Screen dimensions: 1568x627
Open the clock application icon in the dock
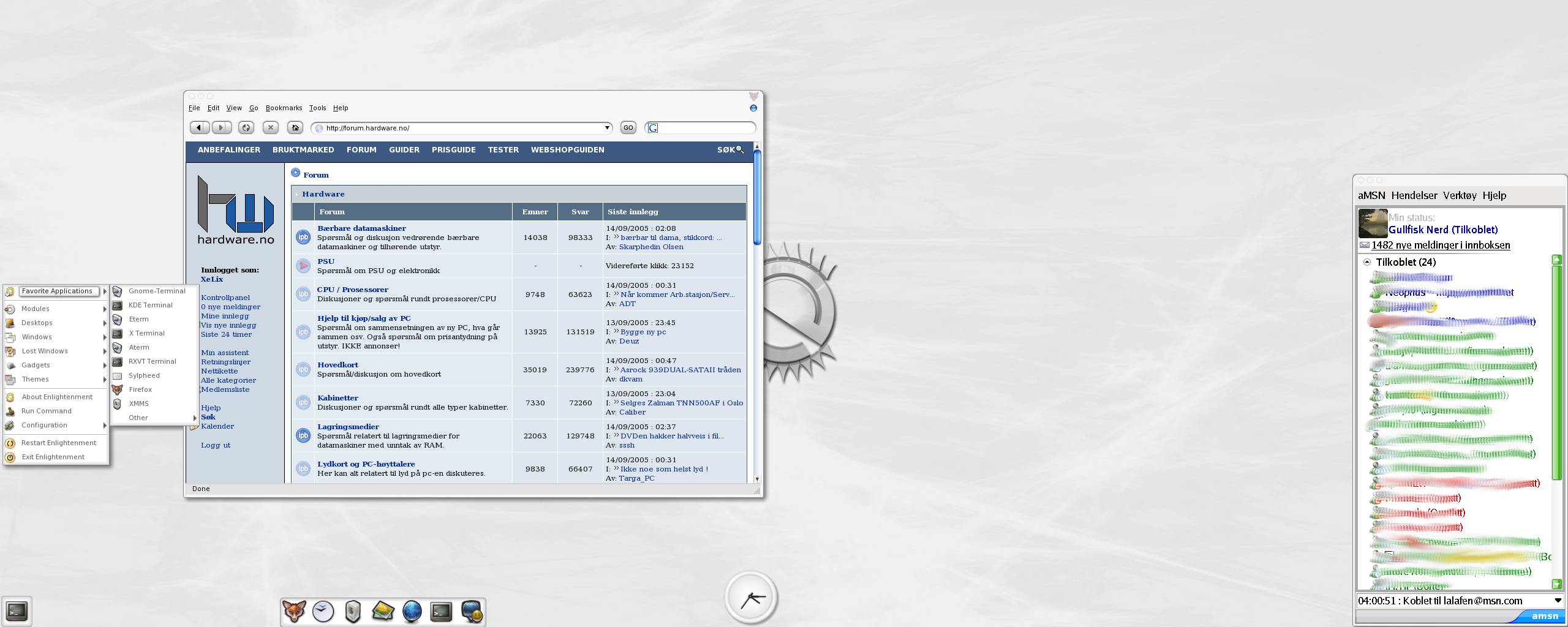323,611
